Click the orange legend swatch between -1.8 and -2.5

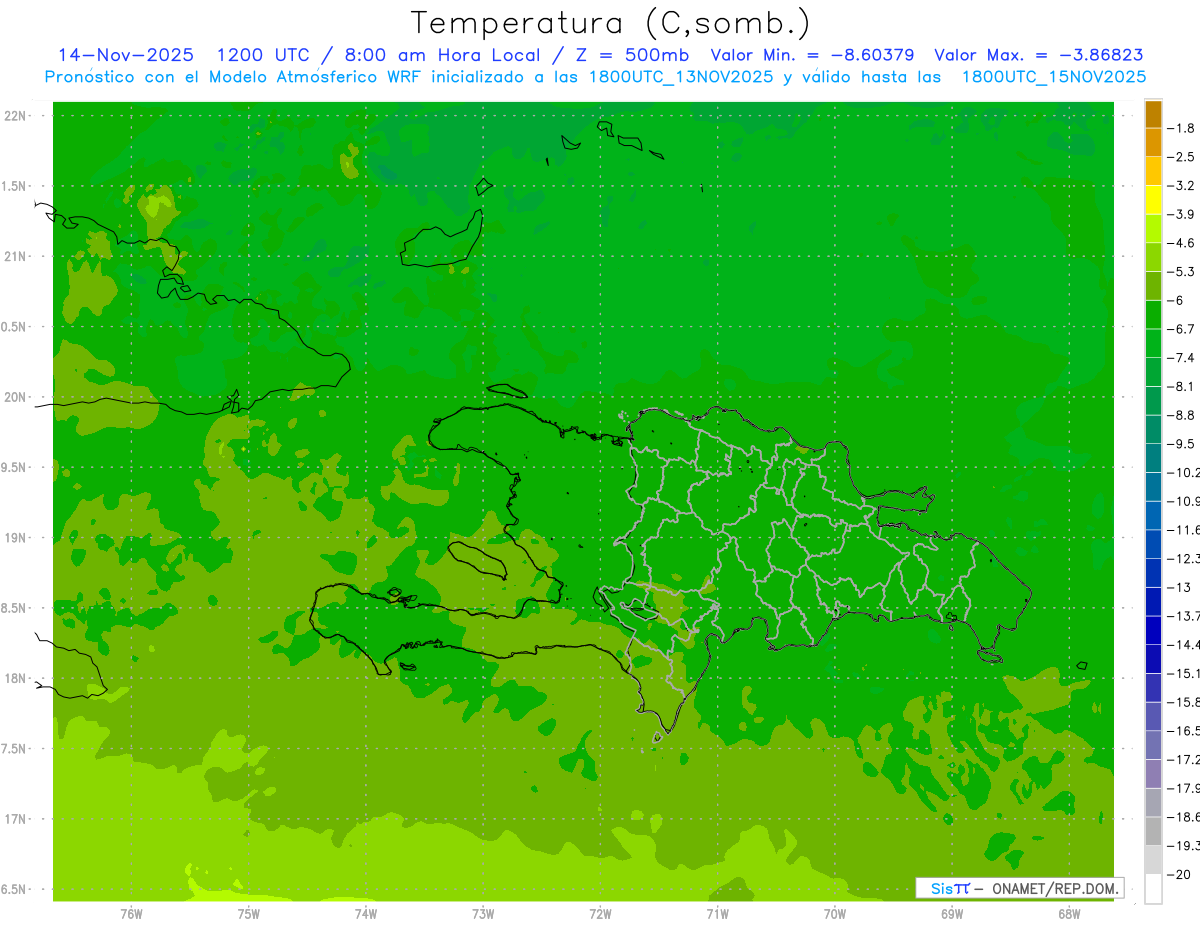(1153, 143)
